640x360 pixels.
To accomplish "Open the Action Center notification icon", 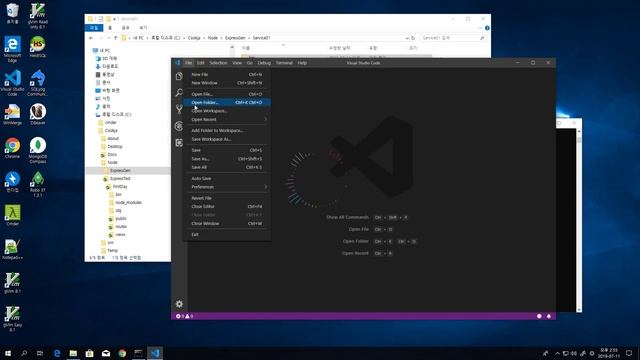I will pos(629,353).
